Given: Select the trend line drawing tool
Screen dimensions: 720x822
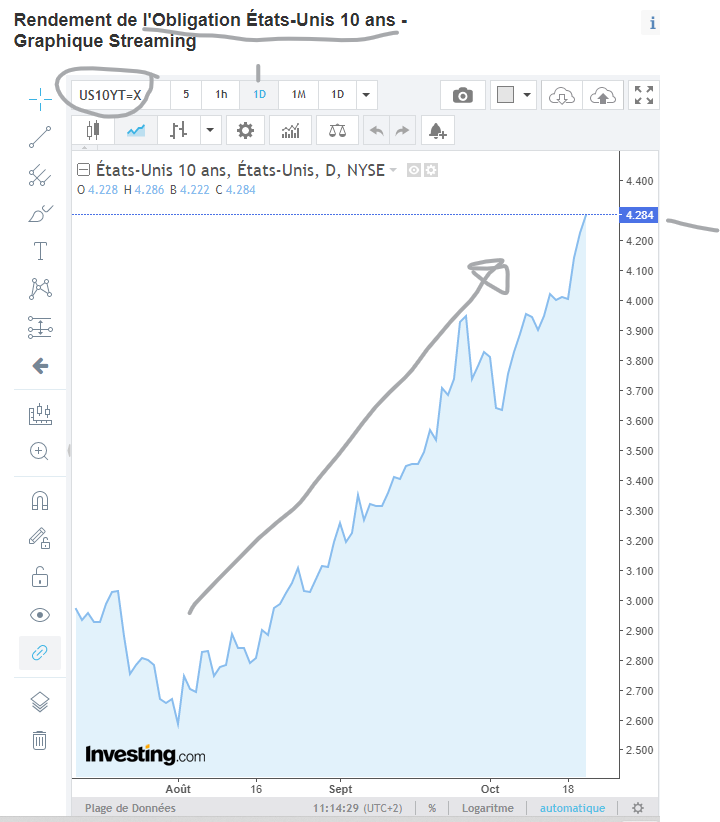Looking at the screenshot, I should (40, 137).
